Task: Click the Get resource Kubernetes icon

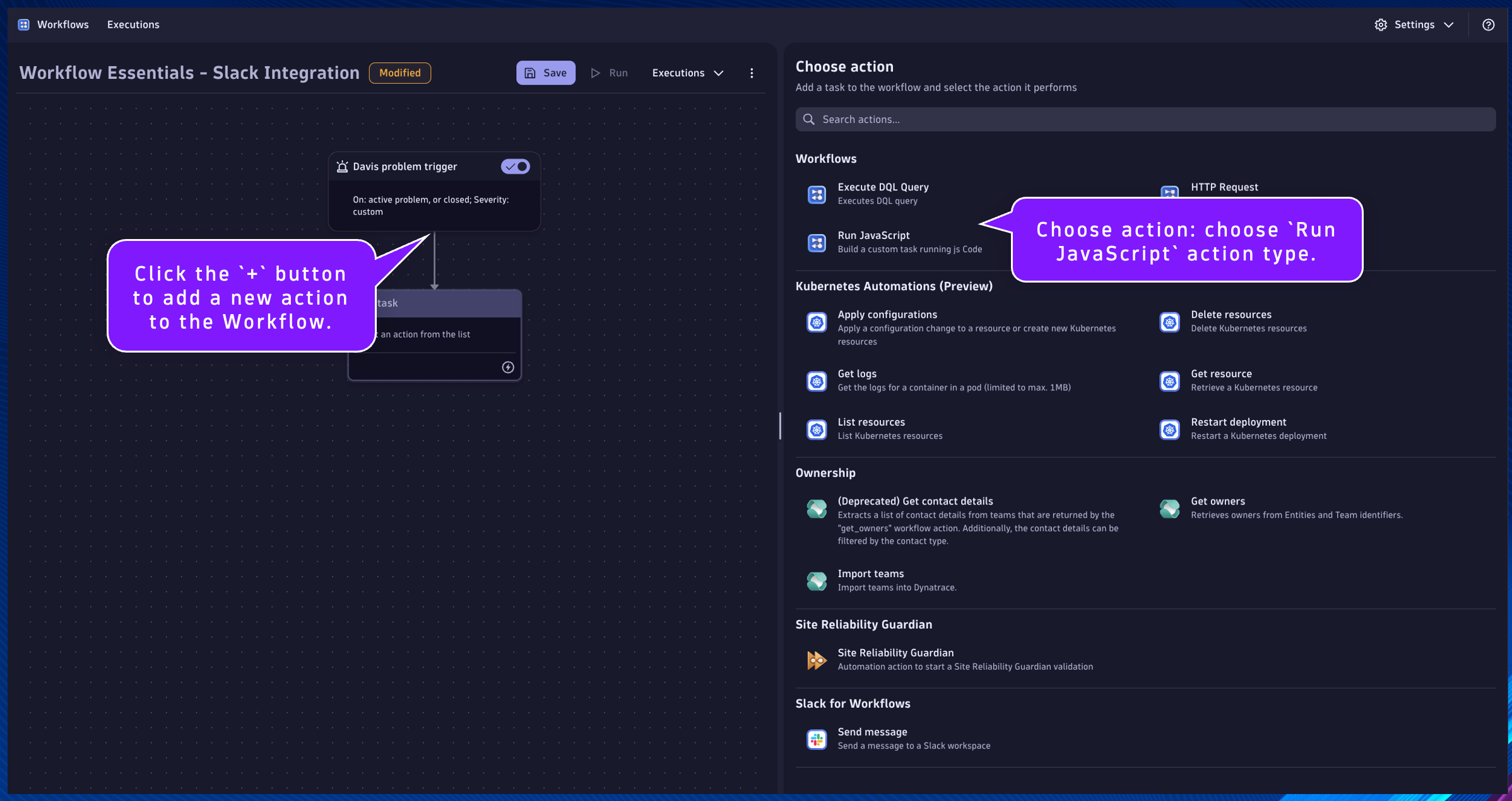Action: tap(1169, 382)
